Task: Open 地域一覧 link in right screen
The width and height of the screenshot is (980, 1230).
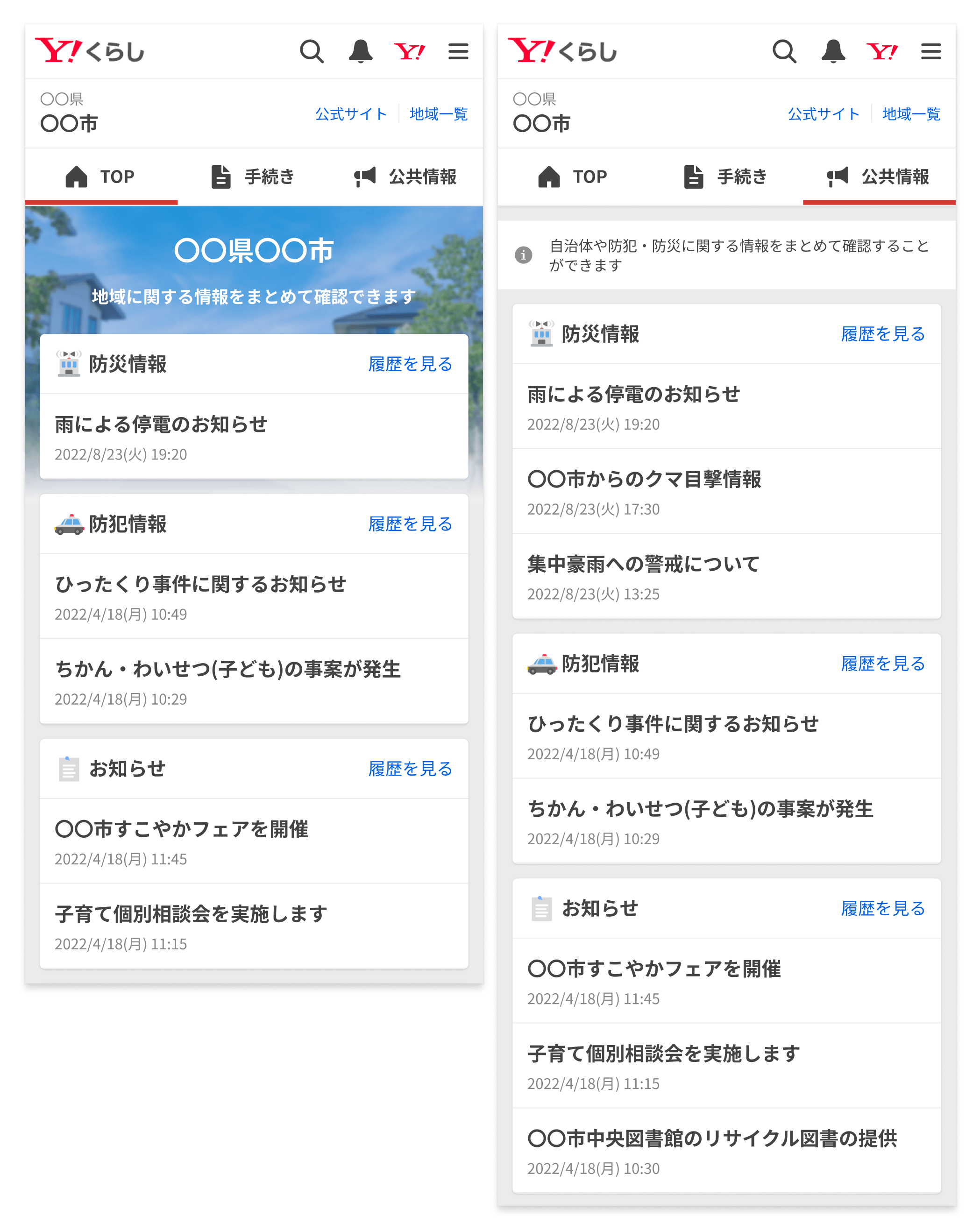Action: pos(911,114)
